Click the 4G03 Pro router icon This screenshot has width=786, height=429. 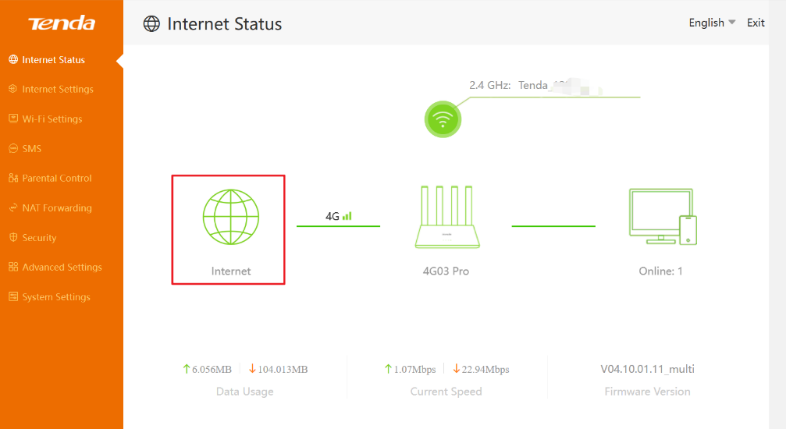447,217
